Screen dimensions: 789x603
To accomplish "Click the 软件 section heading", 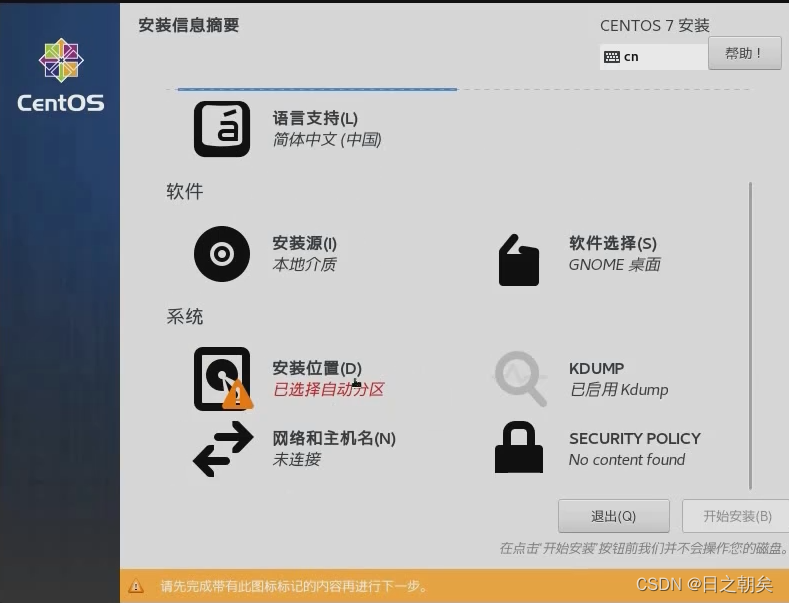I will [185, 191].
